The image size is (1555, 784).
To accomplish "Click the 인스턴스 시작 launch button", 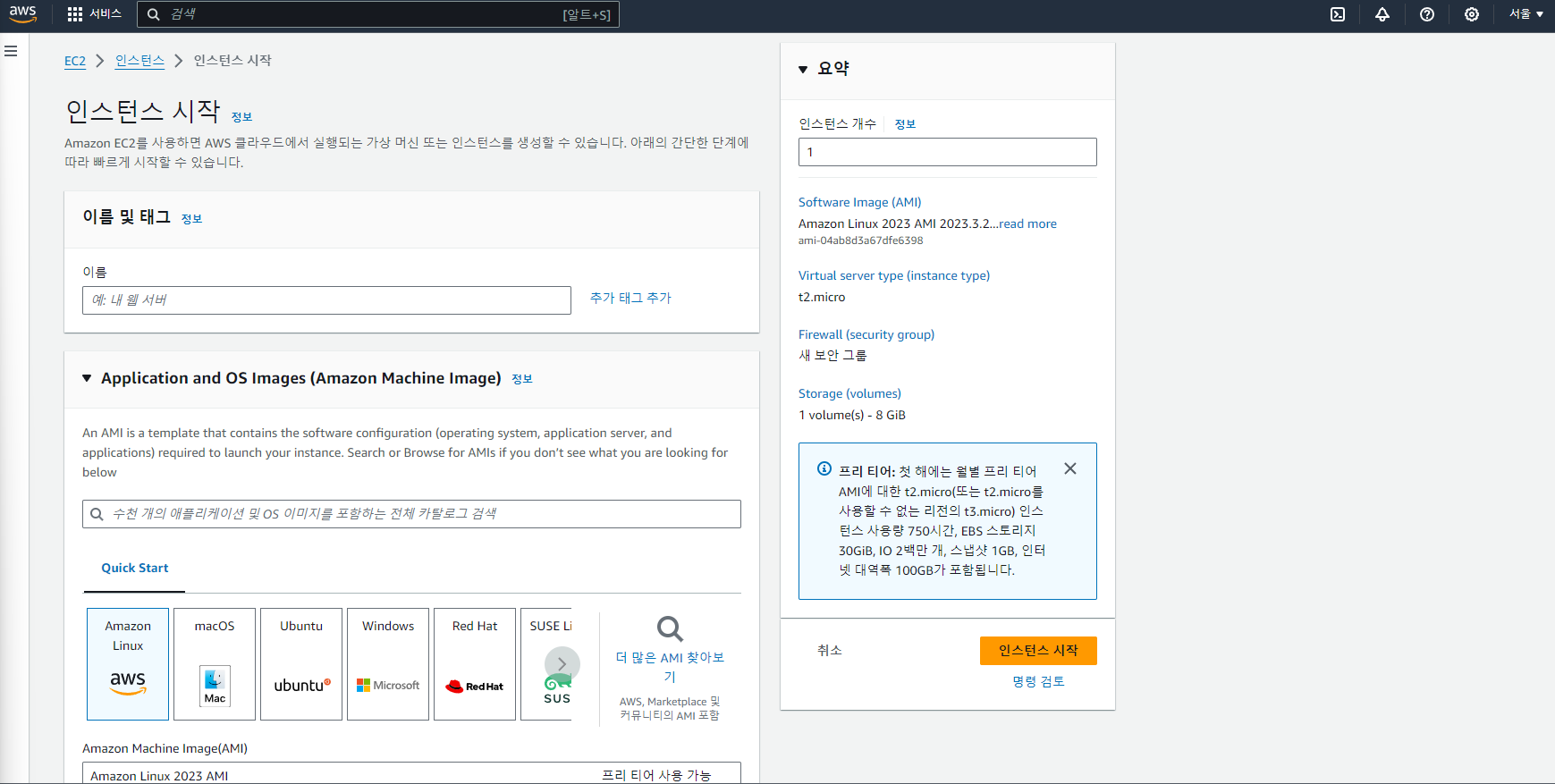I will pos(1038,651).
